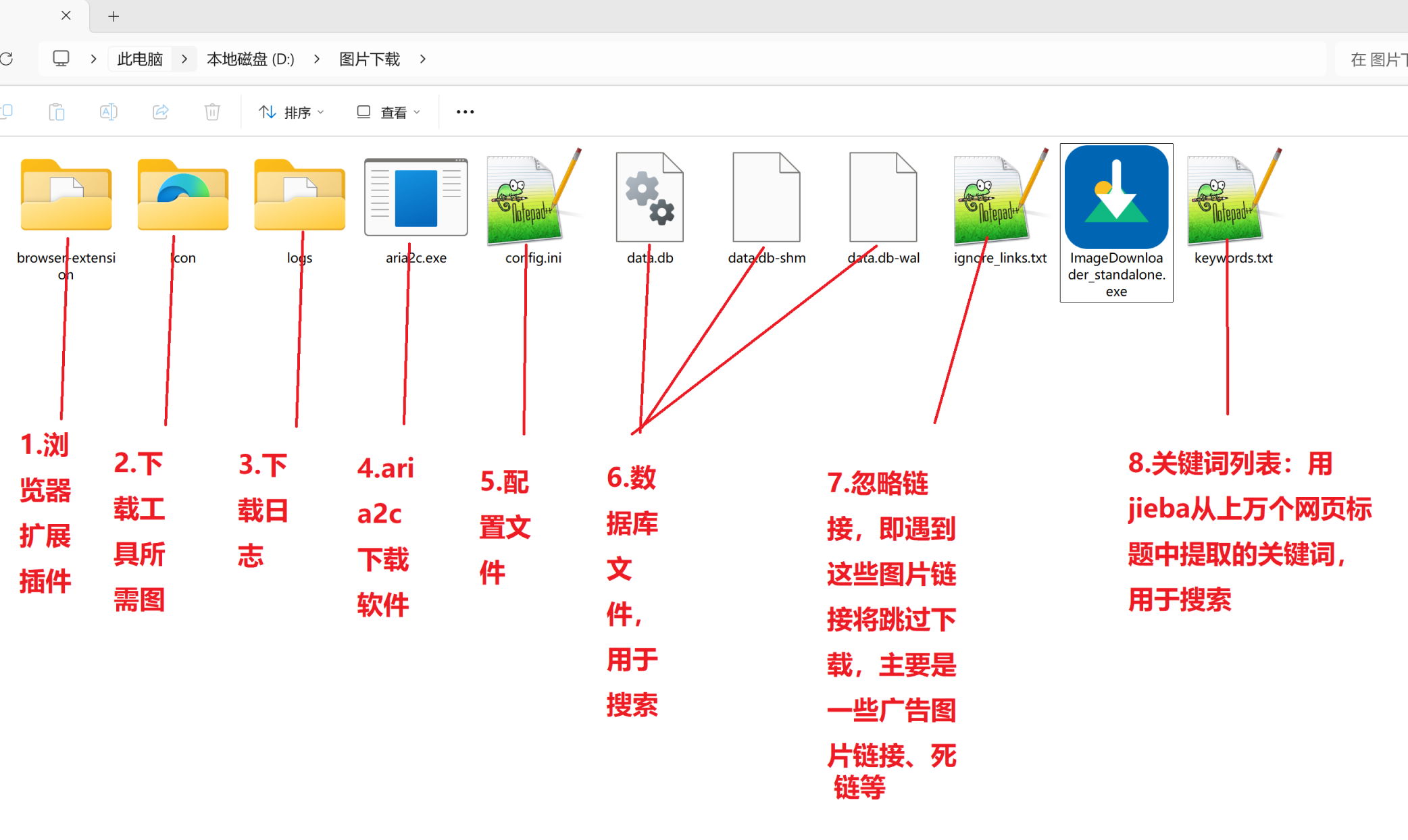Screen dimensions: 1408x840
Task: Click the ignore_links.txt file name label
Action: click(1001, 258)
